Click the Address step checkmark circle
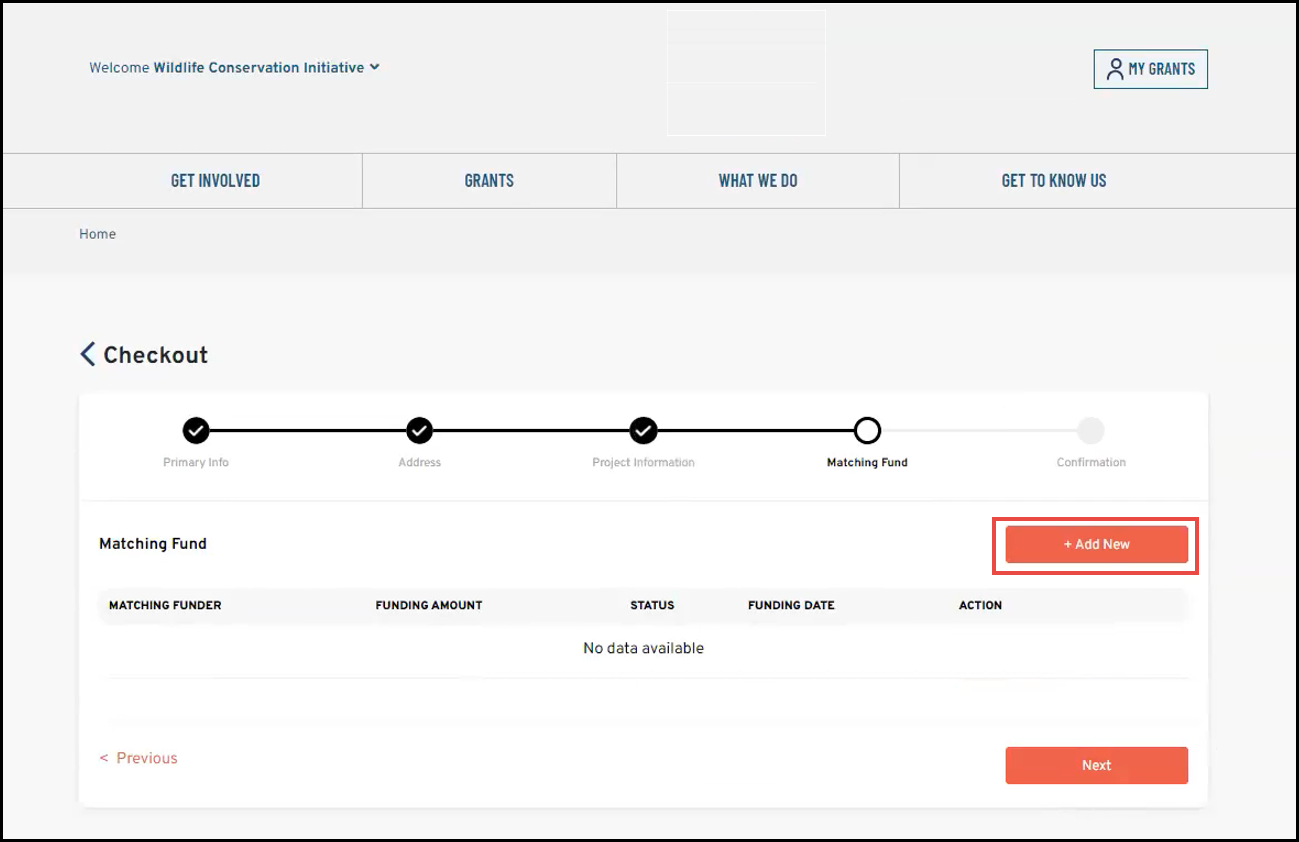 (x=419, y=430)
